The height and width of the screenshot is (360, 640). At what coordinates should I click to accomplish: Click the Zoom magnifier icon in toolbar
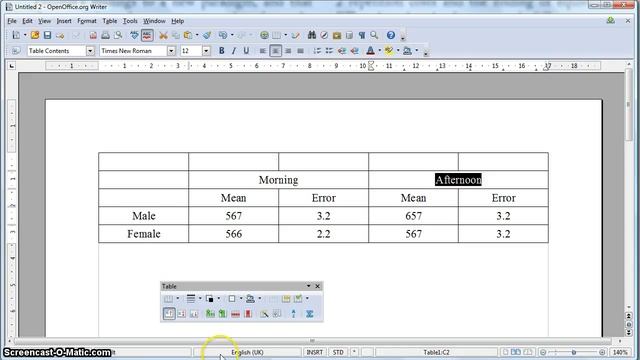[374, 36]
